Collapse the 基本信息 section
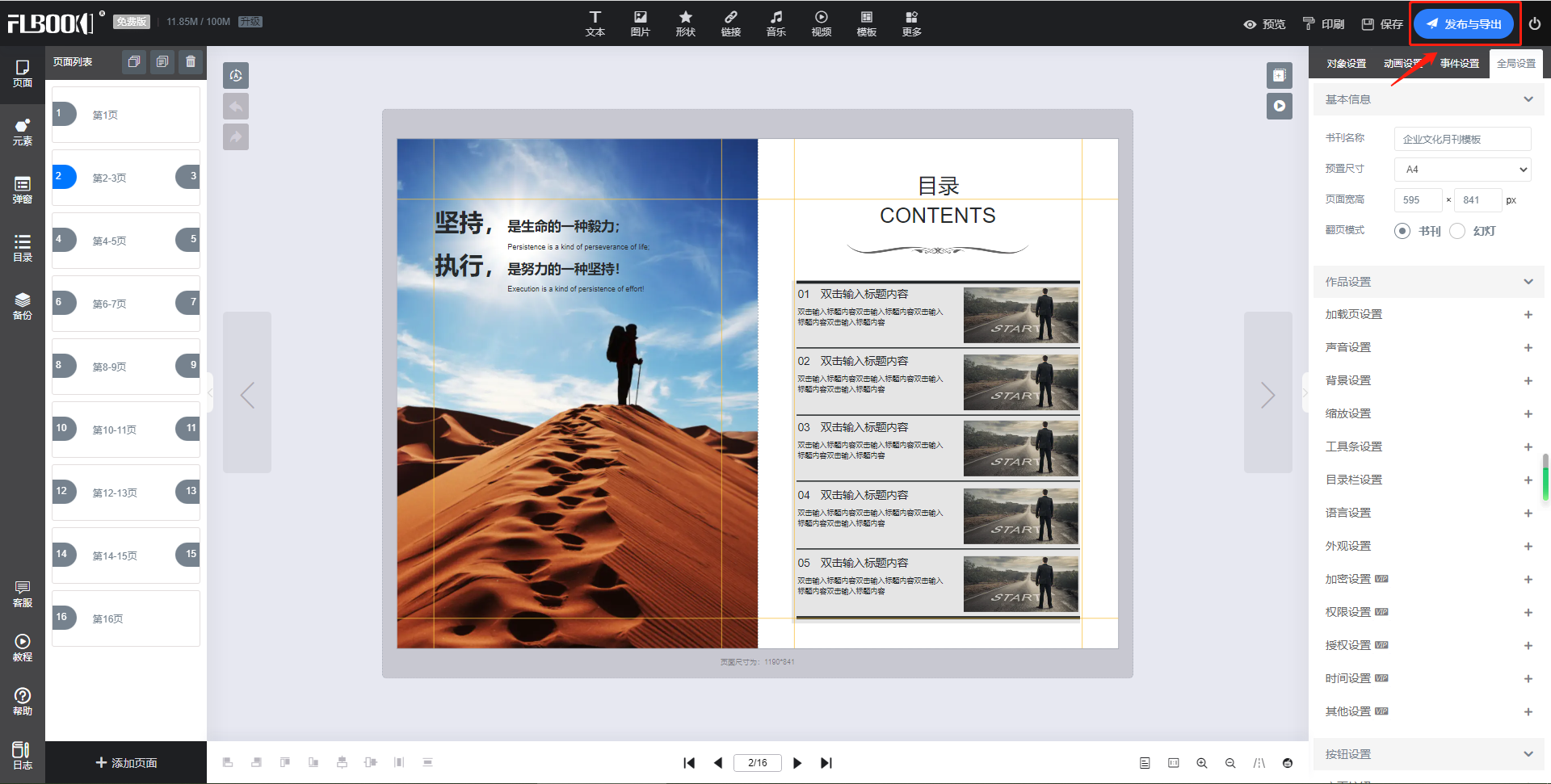The height and width of the screenshot is (784, 1551). (1428, 99)
